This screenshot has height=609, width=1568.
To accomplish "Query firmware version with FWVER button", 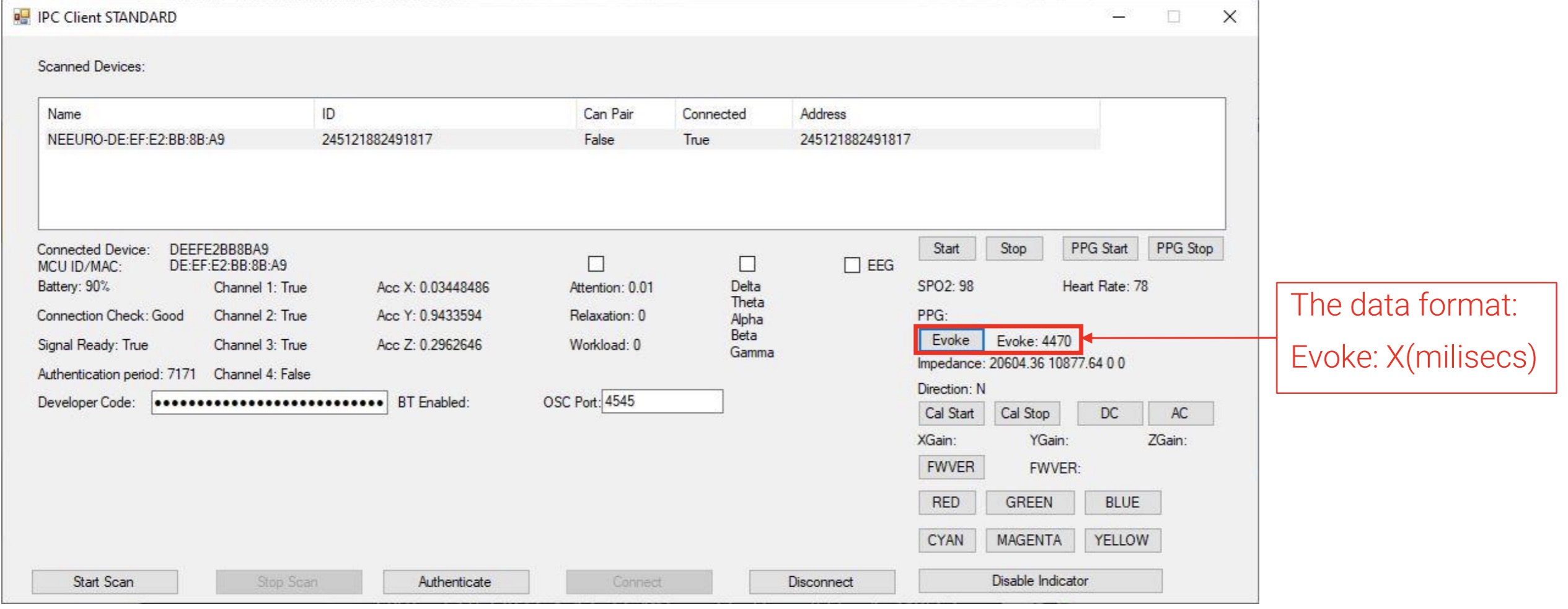I will (x=951, y=467).
